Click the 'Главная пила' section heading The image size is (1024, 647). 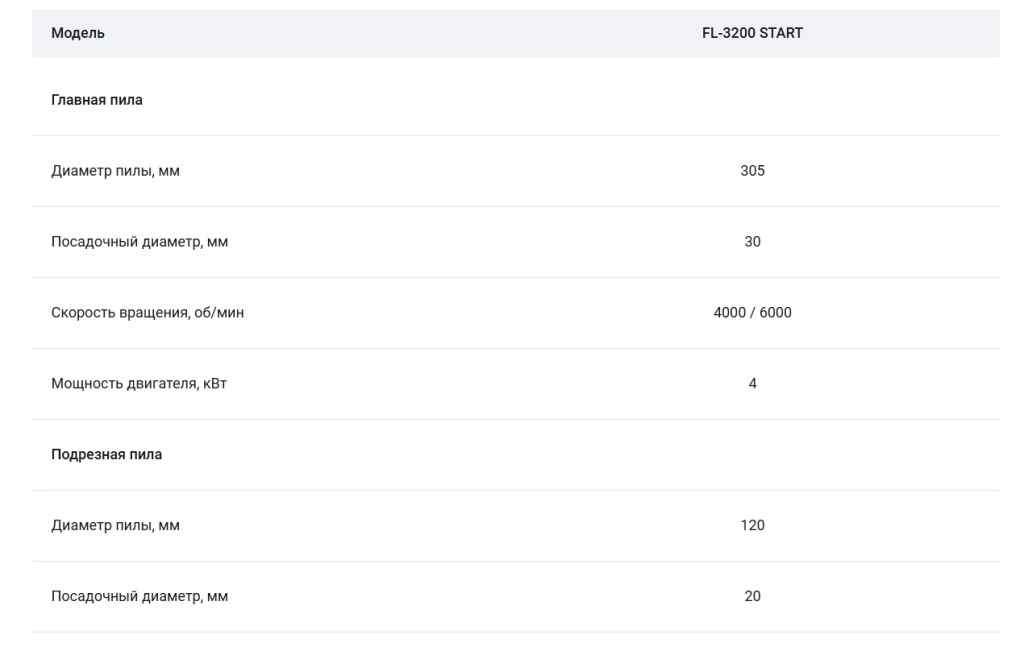[97, 100]
